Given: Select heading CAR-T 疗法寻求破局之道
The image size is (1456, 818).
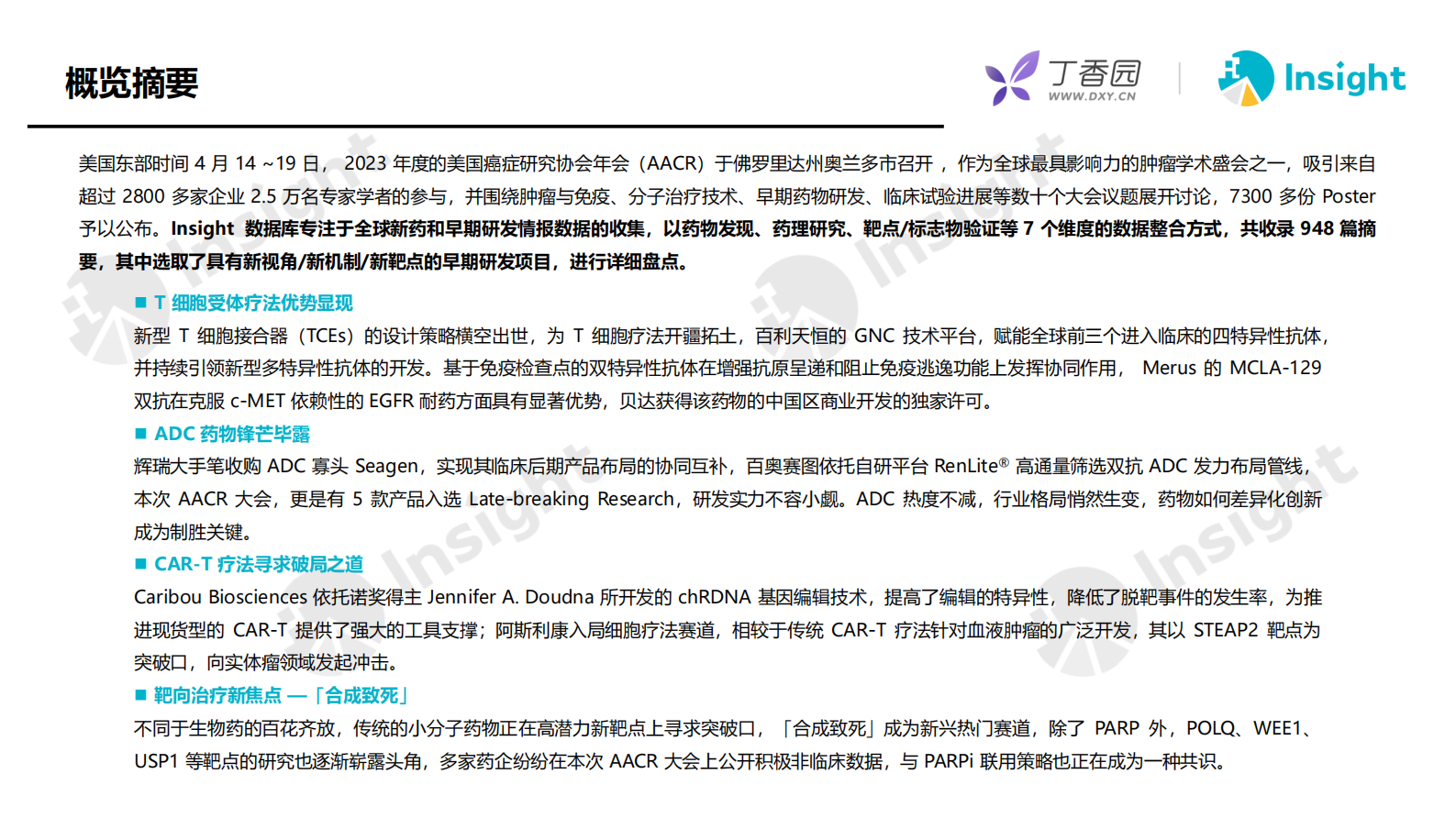Looking at the screenshot, I should pos(259,564).
